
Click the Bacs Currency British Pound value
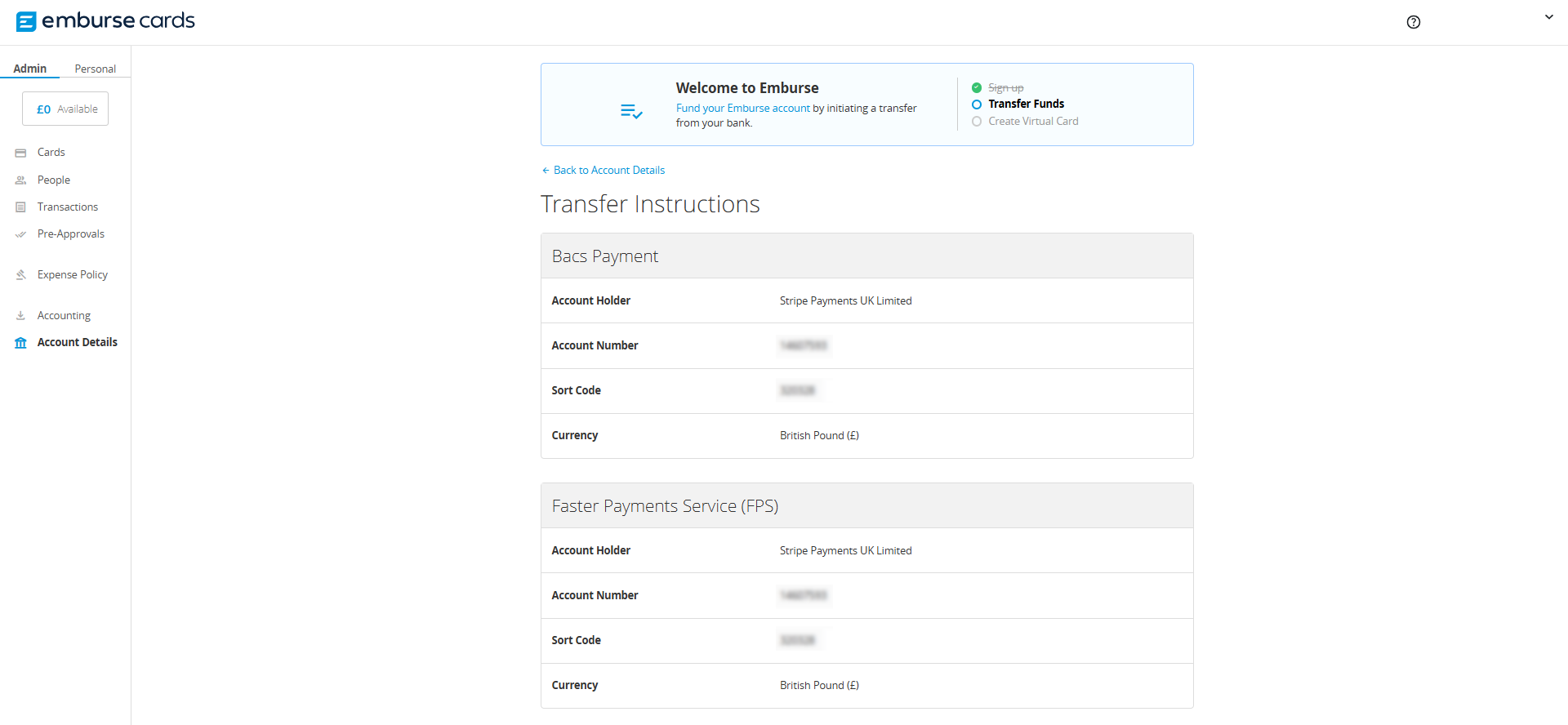tap(819, 435)
